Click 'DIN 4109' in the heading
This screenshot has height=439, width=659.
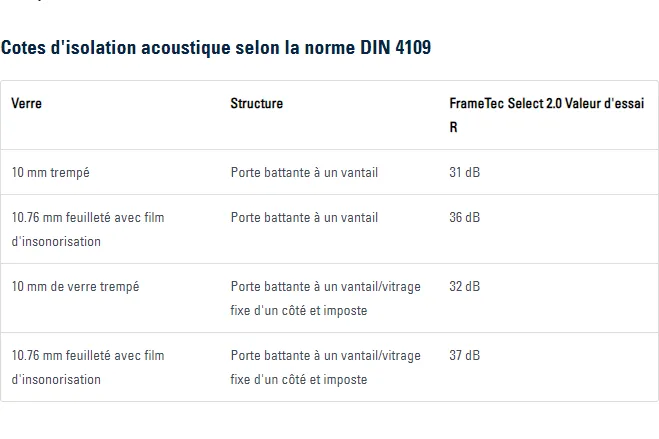click(399, 47)
